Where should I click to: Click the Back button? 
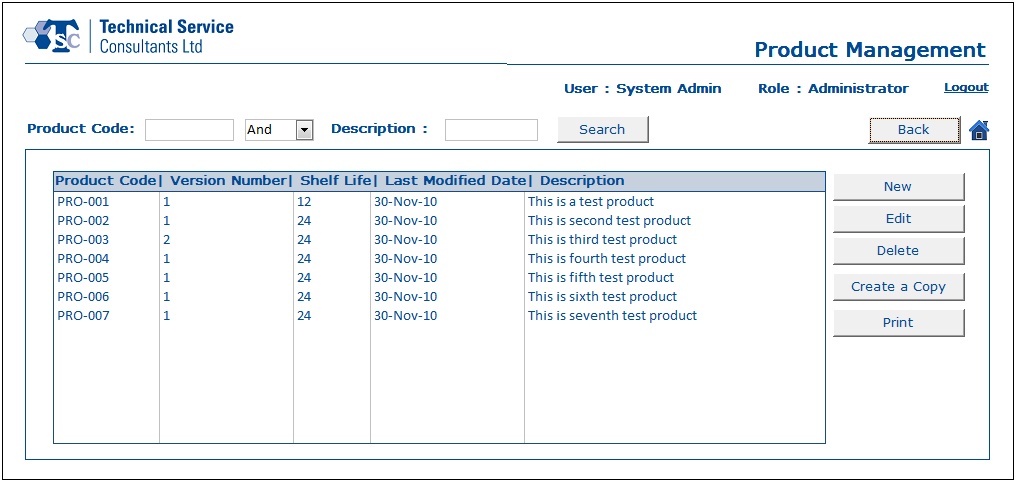[914, 130]
